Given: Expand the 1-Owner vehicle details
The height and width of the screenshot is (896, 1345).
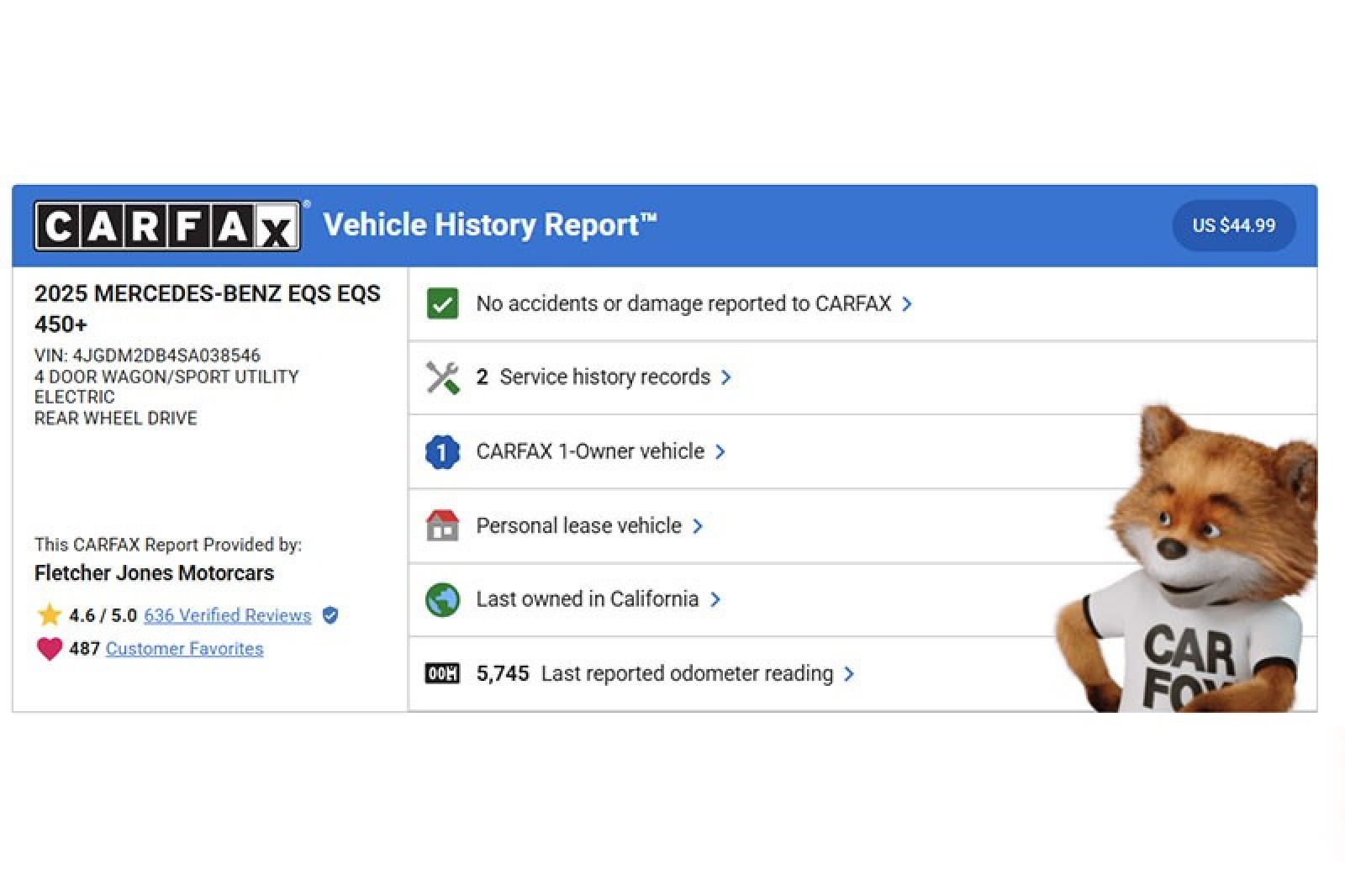Looking at the screenshot, I should pos(721,451).
